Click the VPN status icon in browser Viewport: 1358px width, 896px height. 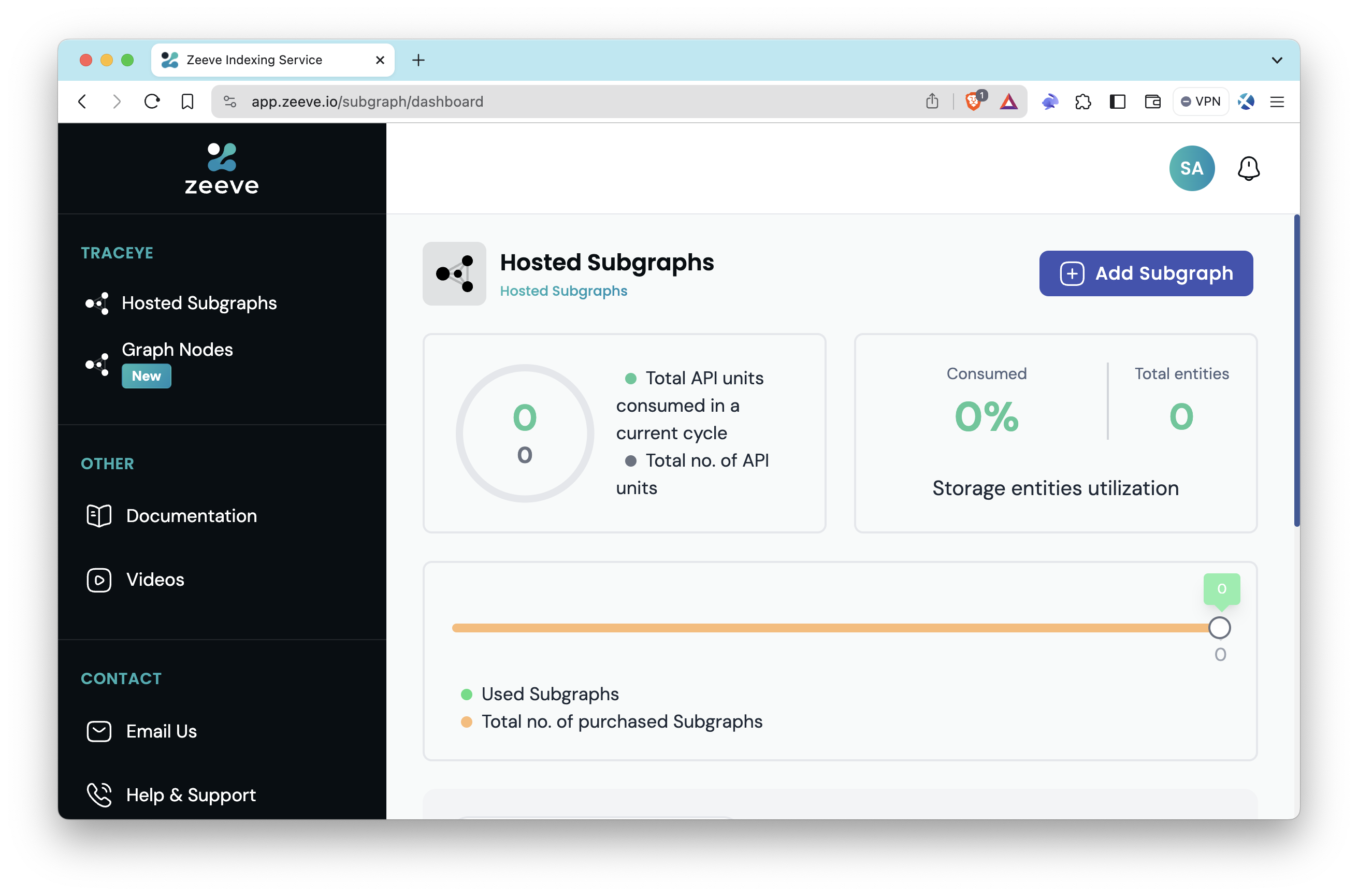point(1200,101)
